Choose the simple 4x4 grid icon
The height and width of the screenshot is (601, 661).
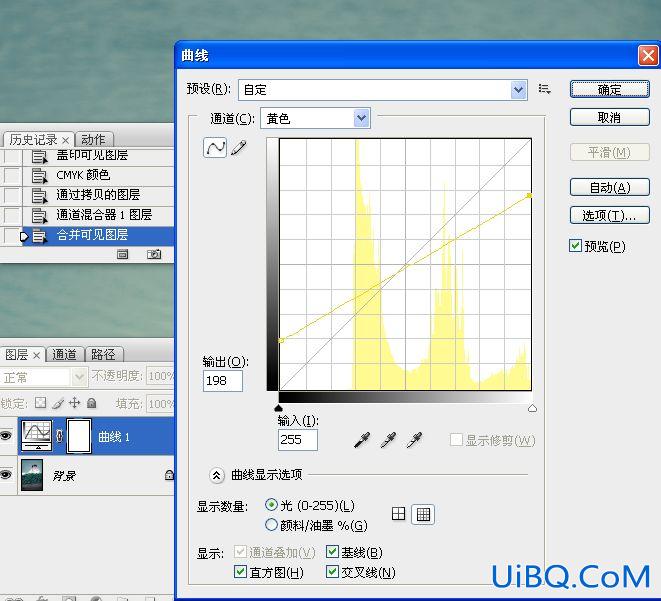(x=398, y=514)
